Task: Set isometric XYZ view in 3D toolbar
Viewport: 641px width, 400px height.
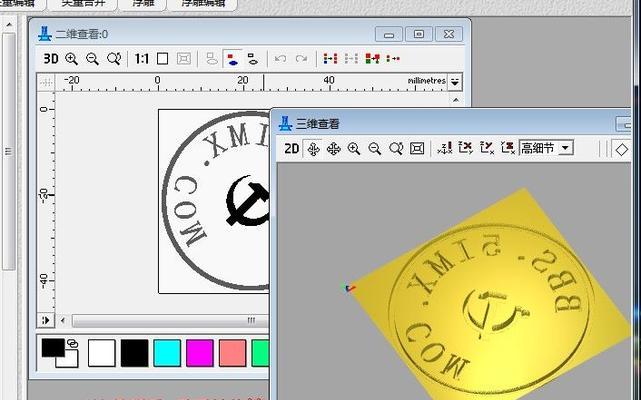Action: coord(445,148)
